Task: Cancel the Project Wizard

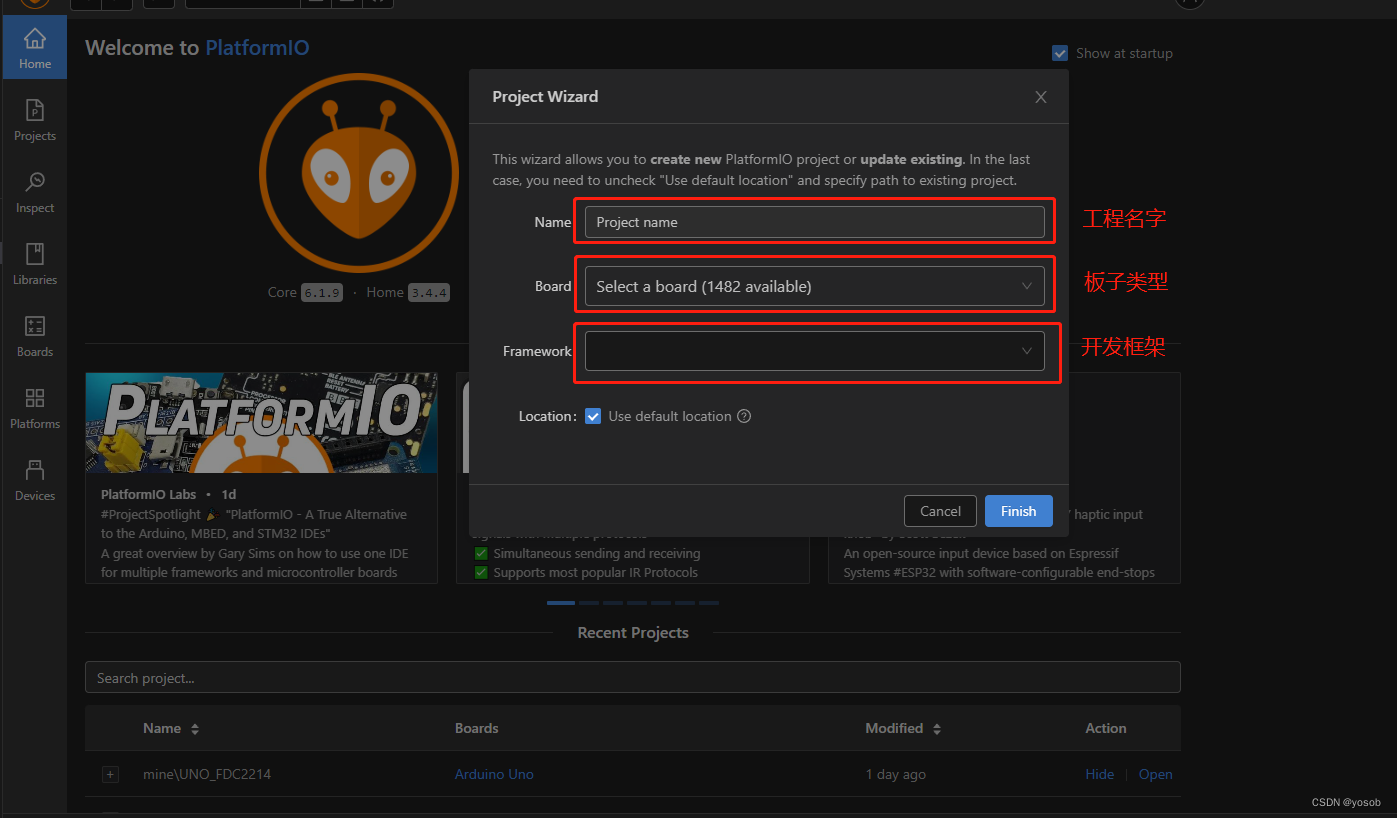Action: point(940,511)
